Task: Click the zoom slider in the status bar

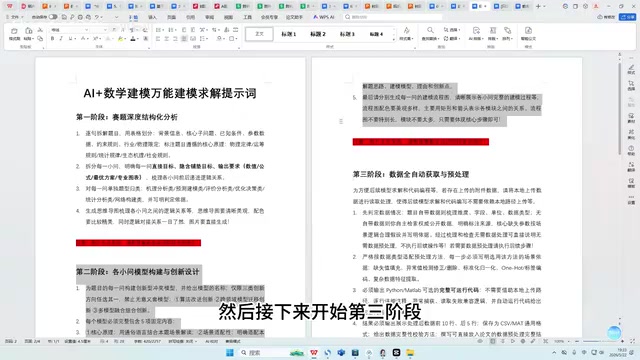Action: (600, 341)
